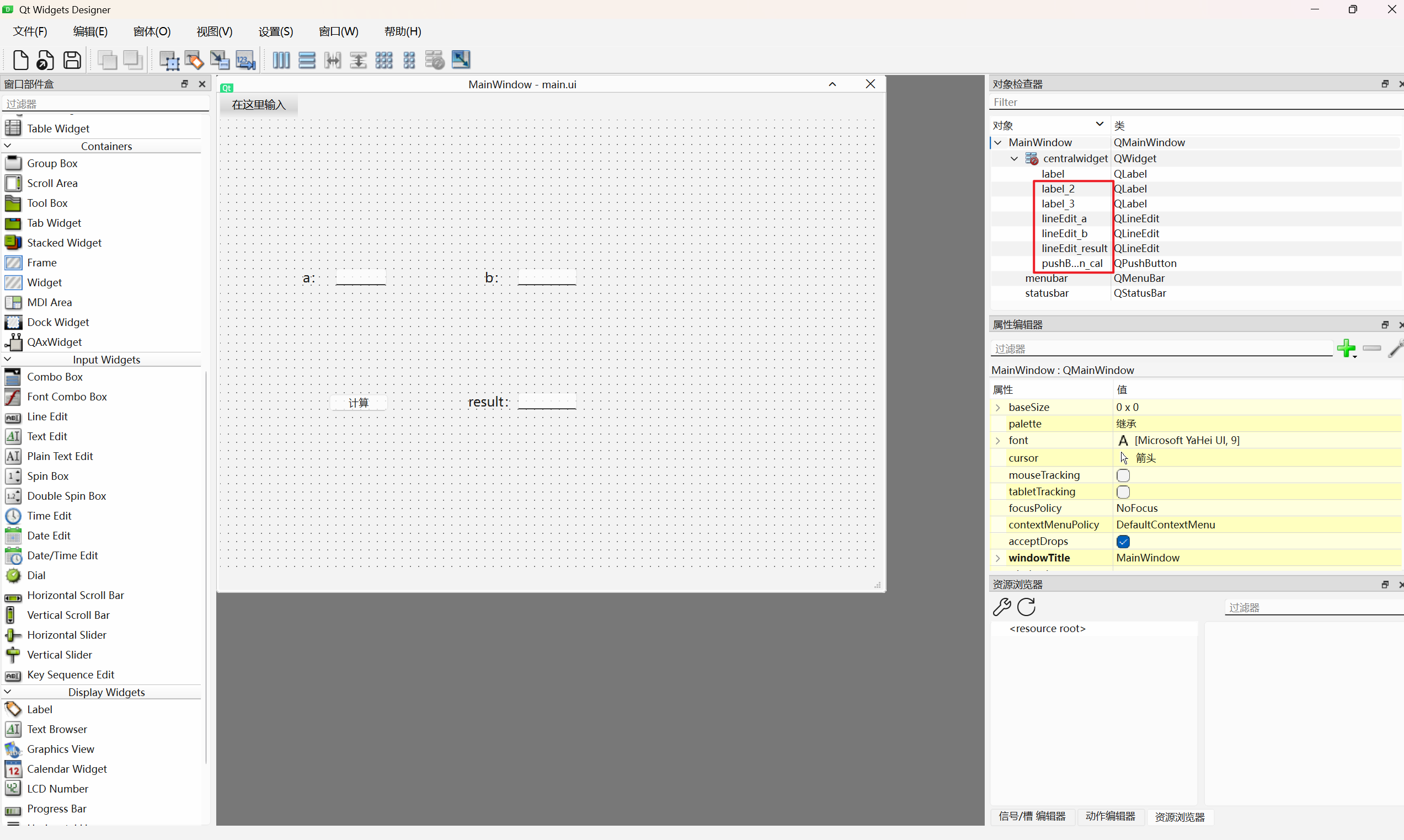The image size is (1404, 840).
Task: Click the 计算 push button on the form
Action: pyautogui.click(x=359, y=403)
